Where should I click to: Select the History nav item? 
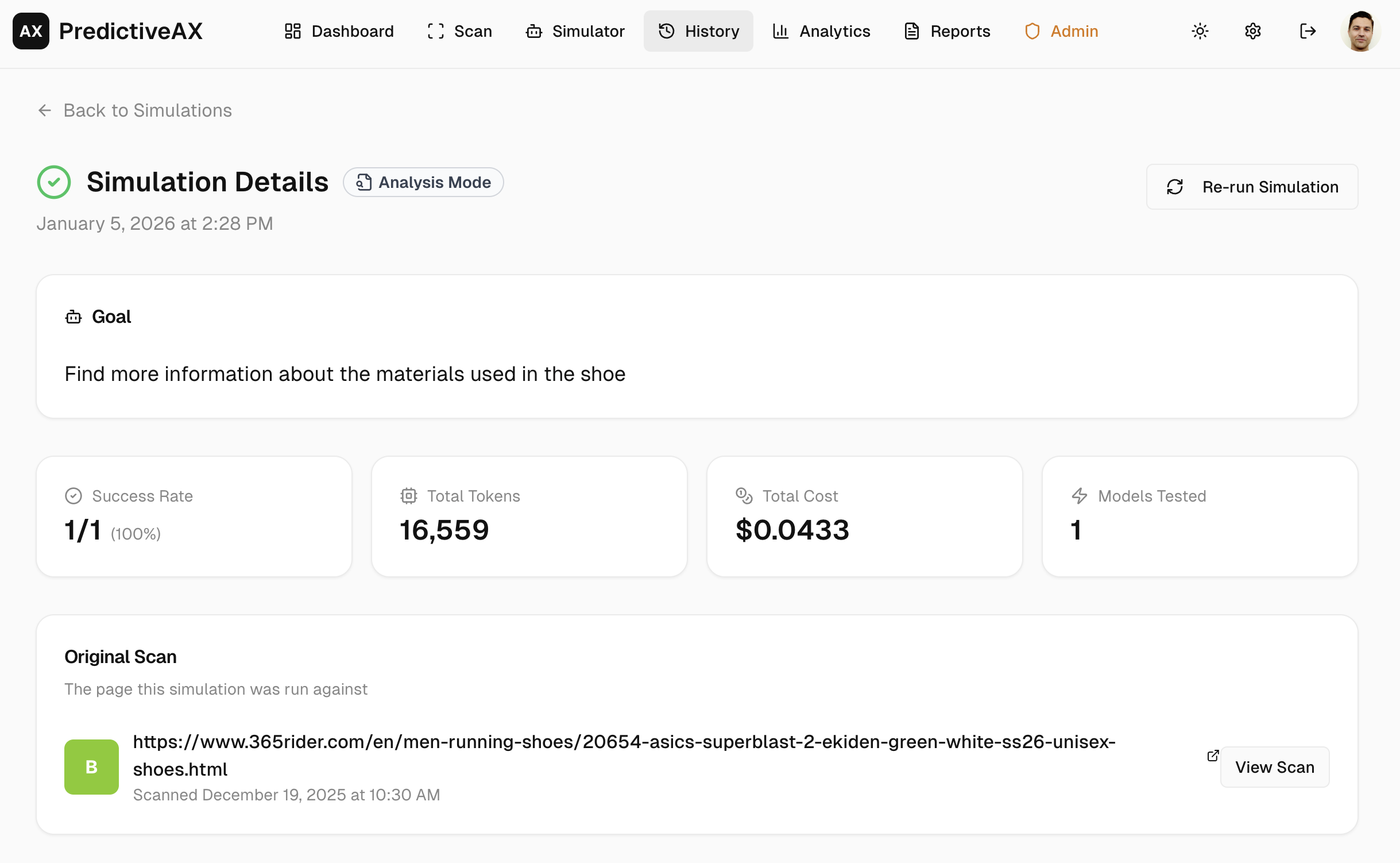coord(698,31)
